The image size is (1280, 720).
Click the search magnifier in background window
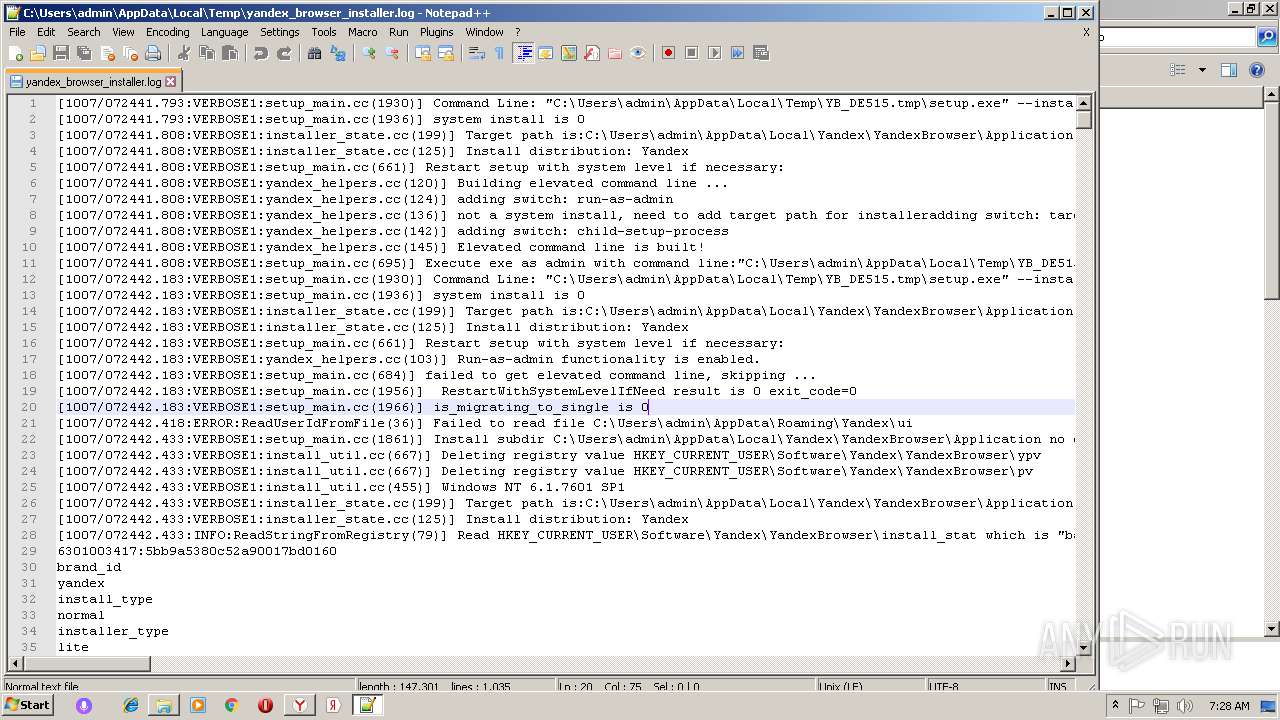pyautogui.click(x=1267, y=38)
